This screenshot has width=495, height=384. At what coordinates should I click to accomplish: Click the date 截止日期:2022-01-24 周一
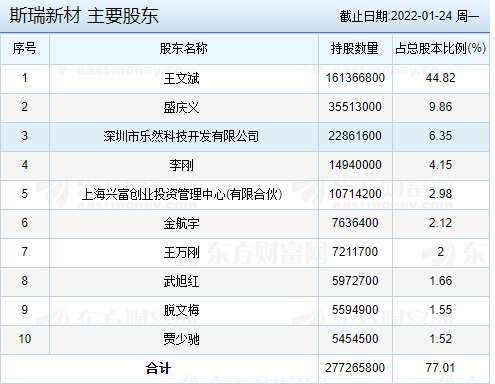(x=409, y=16)
